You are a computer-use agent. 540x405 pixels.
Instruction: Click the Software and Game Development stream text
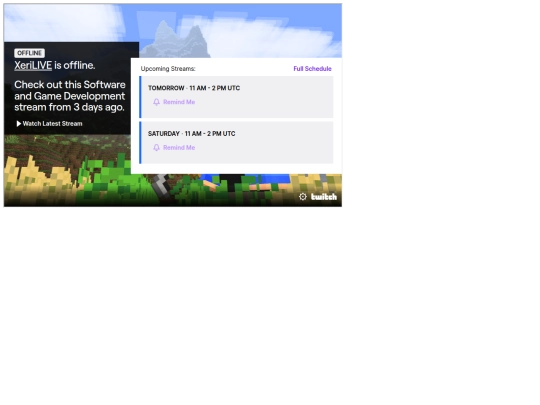[70, 96]
